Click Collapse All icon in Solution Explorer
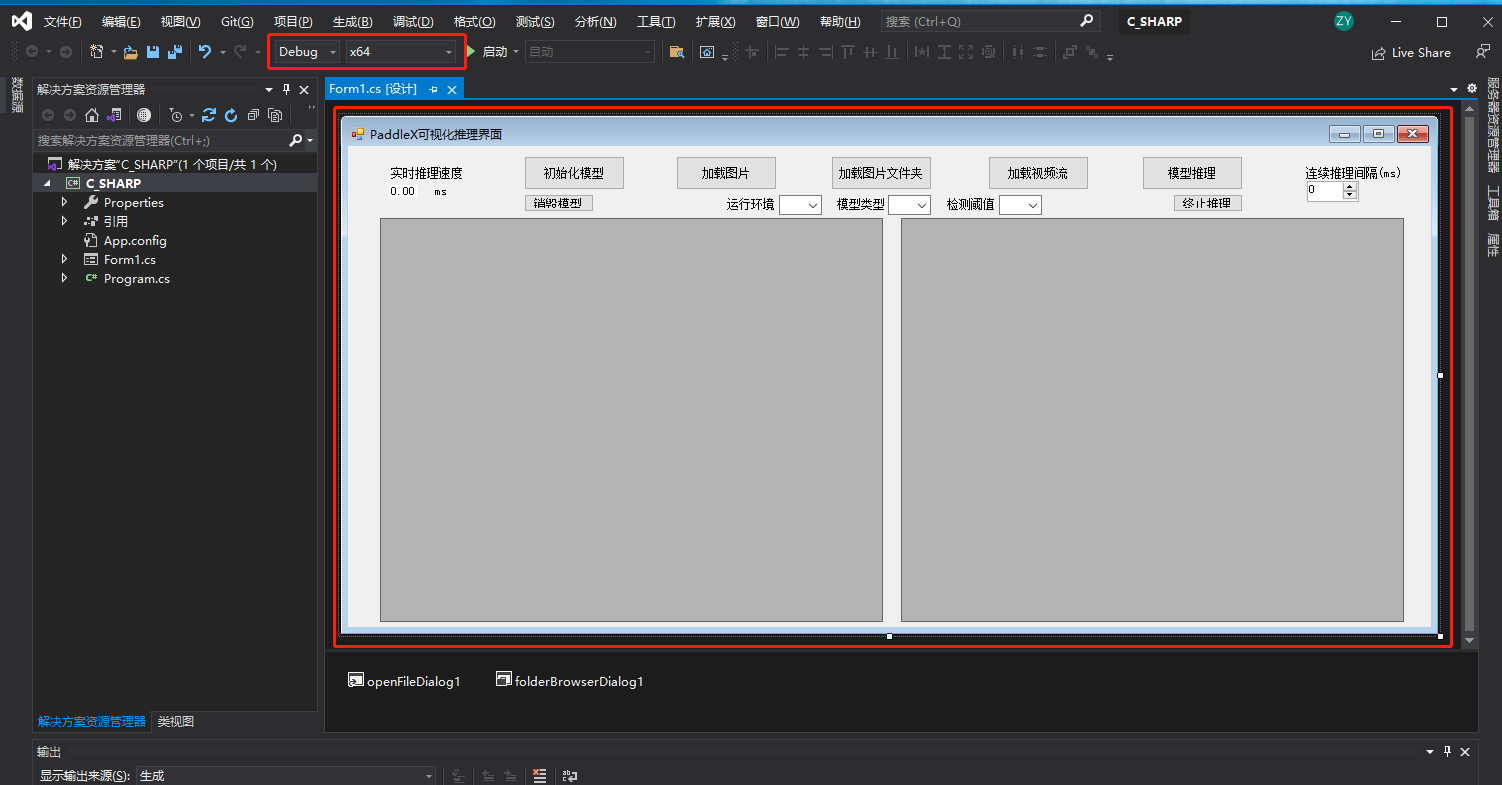The width and height of the screenshot is (1502, 785). (x=253, y=115)
